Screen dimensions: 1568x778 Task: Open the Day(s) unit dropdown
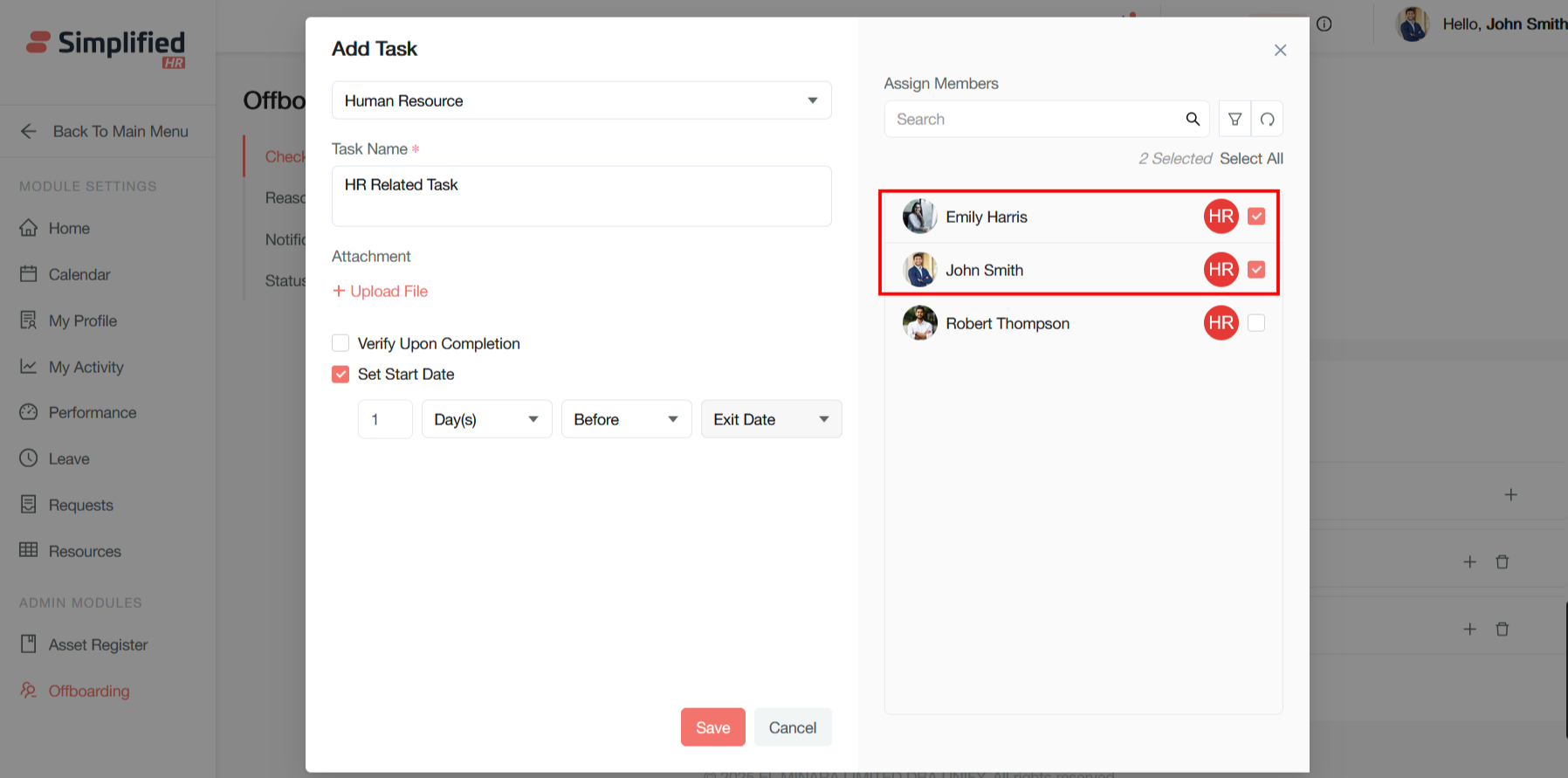[486, 419]
